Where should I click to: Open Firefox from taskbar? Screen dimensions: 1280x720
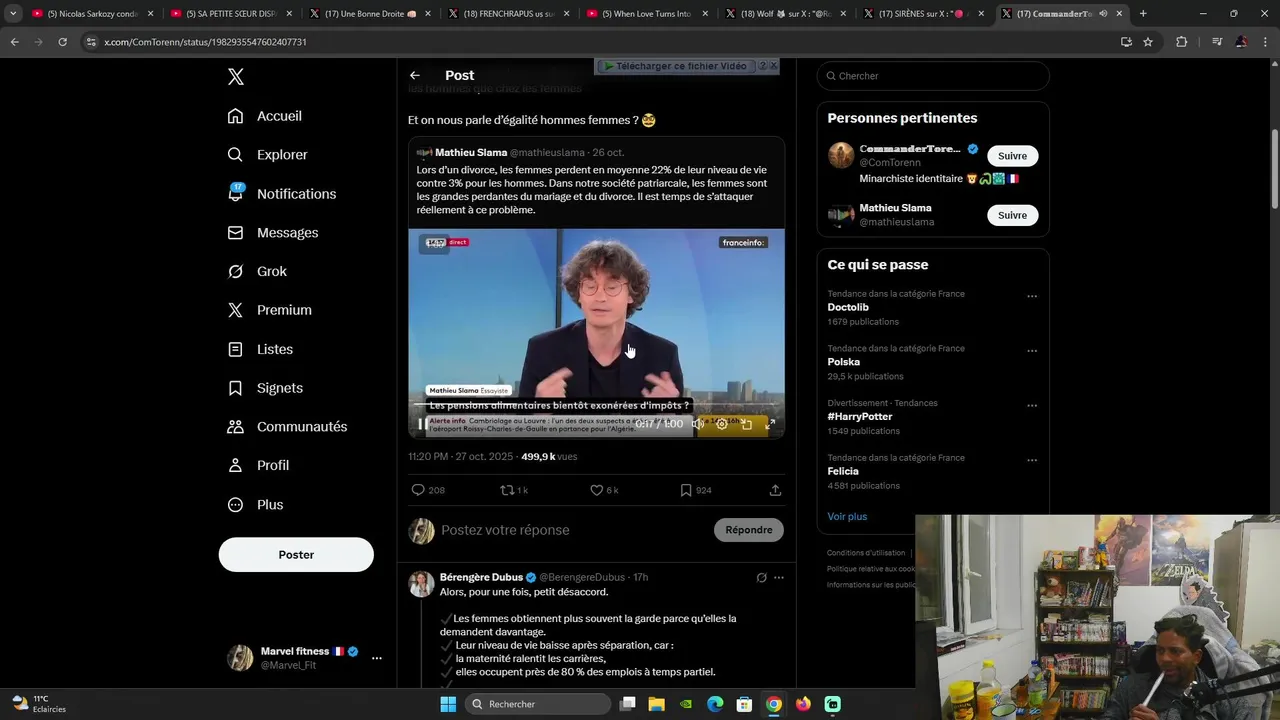(x=803, y=704)
